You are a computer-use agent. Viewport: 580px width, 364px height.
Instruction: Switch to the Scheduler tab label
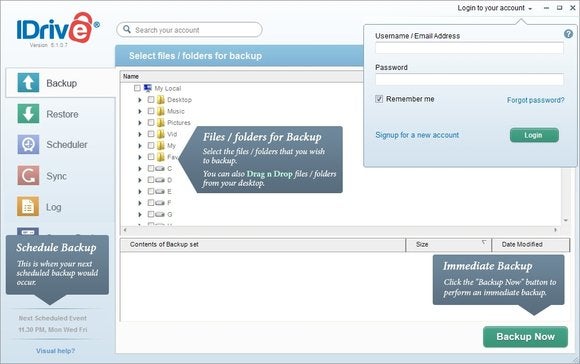[x=67, y=145]
